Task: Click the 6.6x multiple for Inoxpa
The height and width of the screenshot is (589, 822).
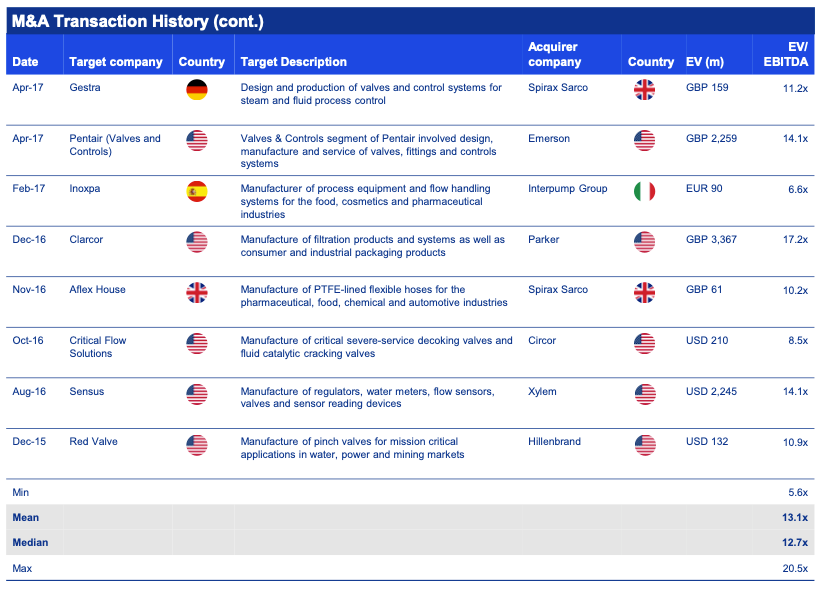Action: [x=798, y=190]
